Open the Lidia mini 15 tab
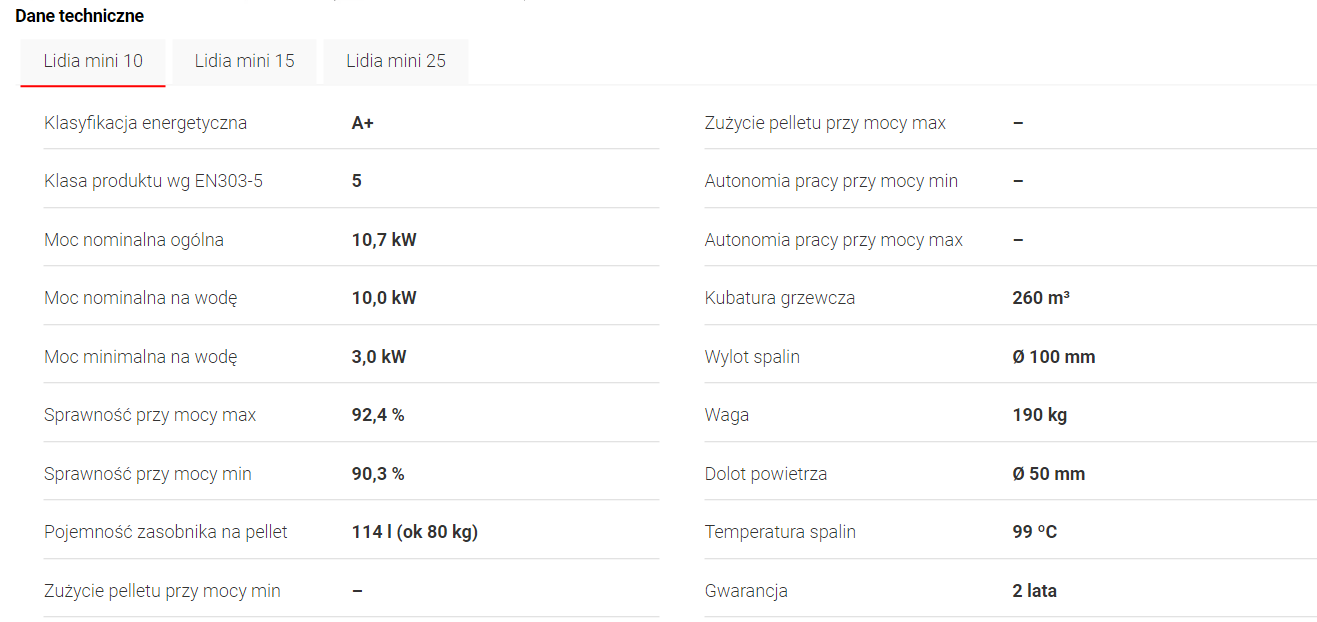 point(244,61)
